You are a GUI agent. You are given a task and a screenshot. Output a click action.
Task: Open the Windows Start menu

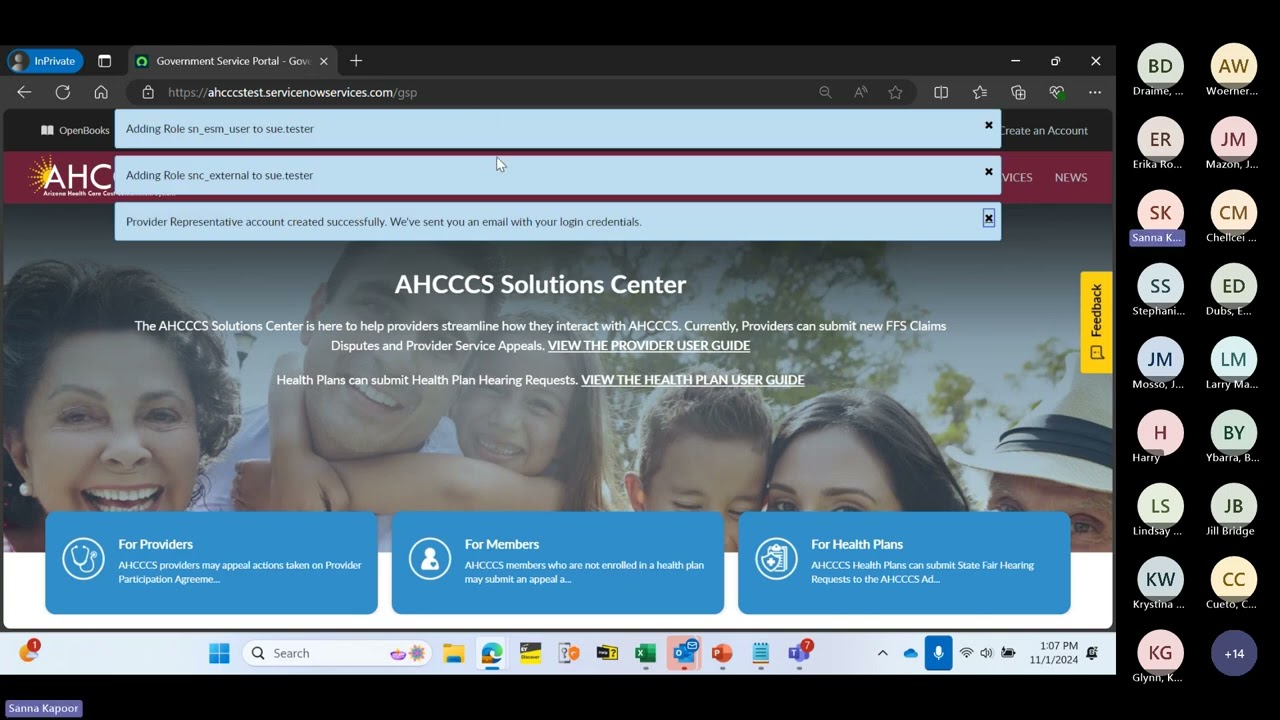click(x=219, y=653)
